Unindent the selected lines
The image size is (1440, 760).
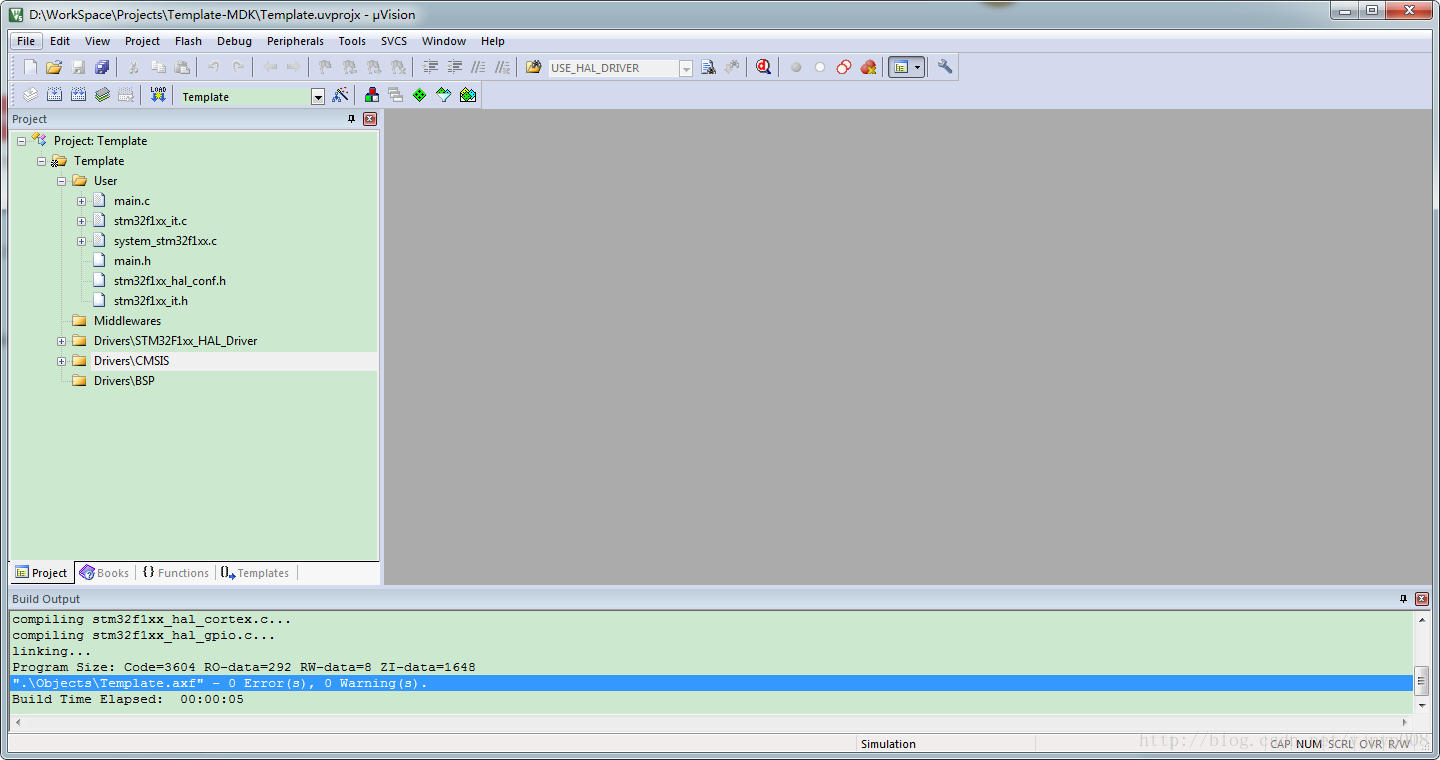click(455, 67)
